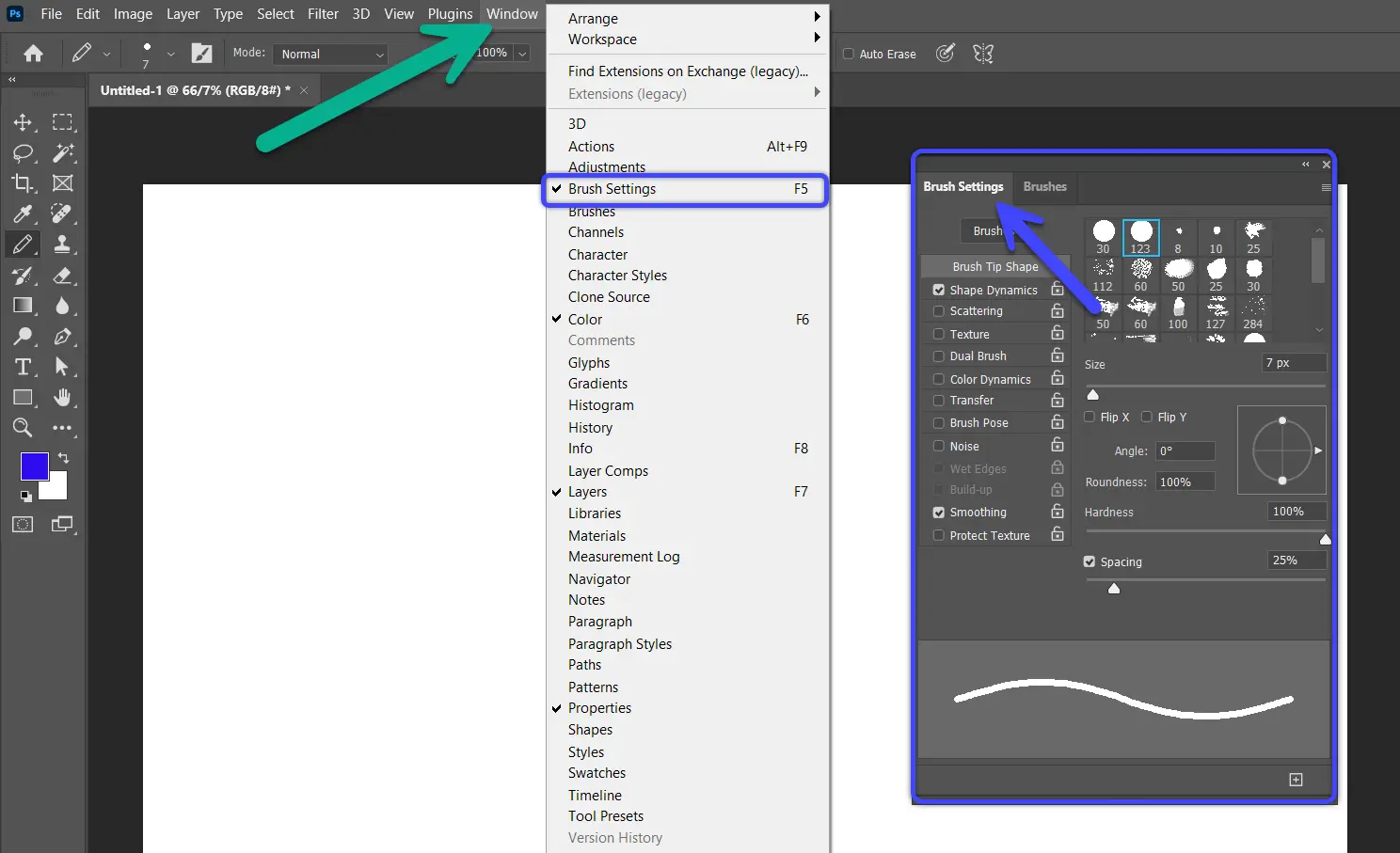
Task: Select the Gradient tool
Action: coord(23,306)
